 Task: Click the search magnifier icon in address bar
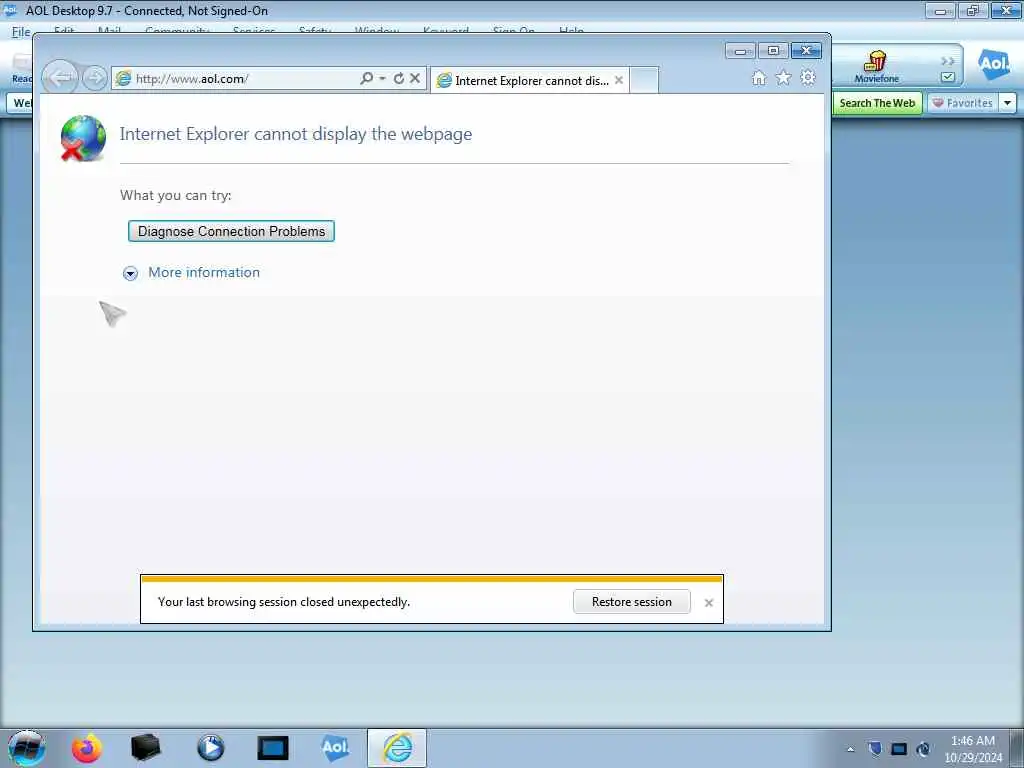[x=366, y=78]
